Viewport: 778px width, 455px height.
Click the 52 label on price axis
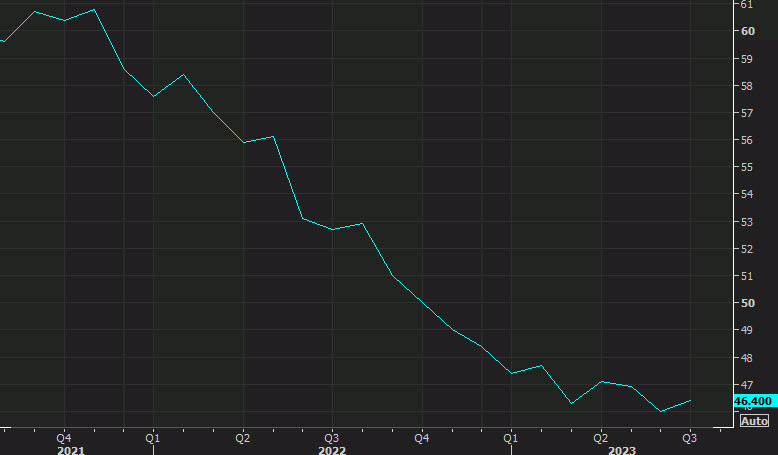pos(747,249)
